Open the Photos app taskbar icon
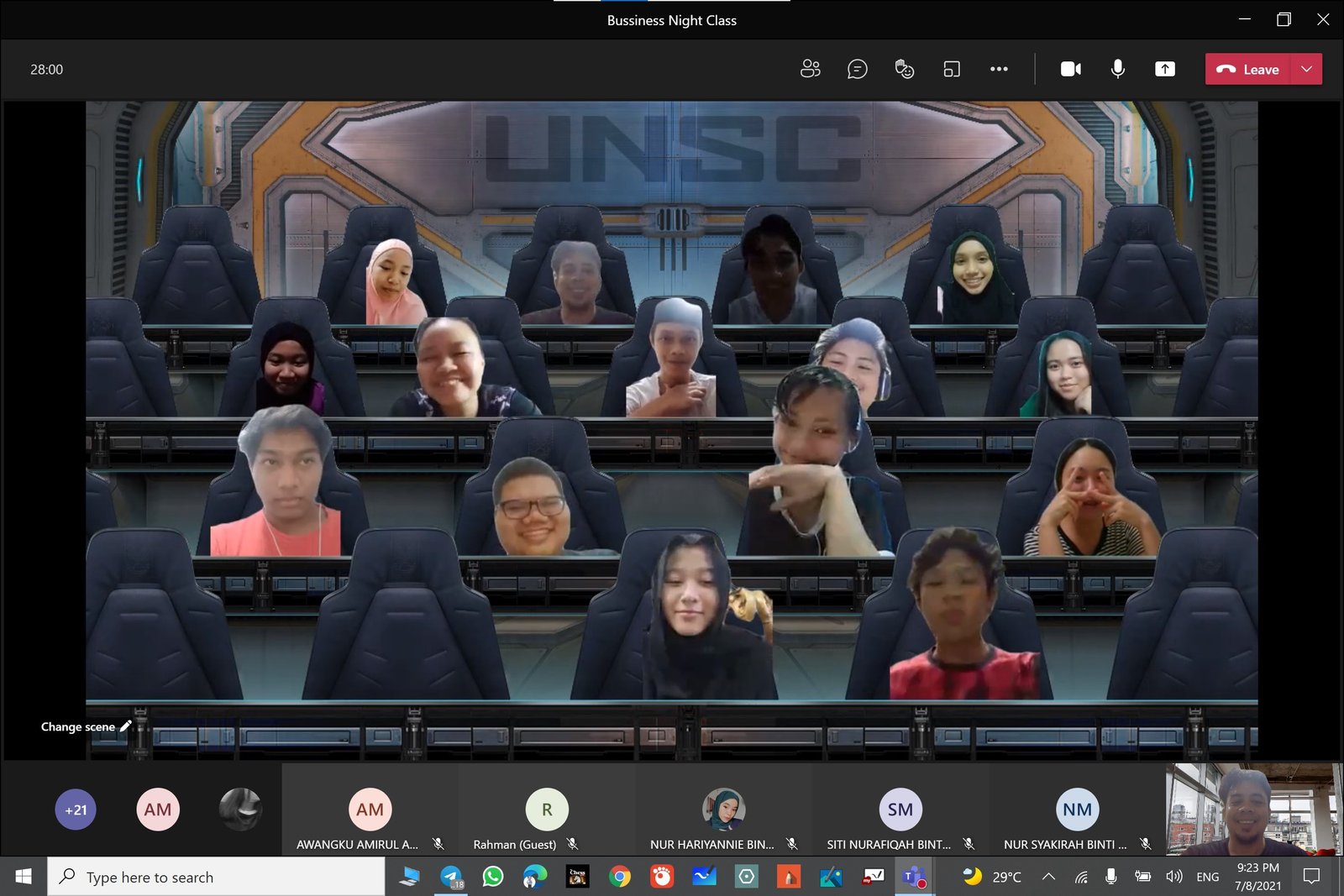The image size is (1344, 896). pyautogui.click(x=831, y=877)
